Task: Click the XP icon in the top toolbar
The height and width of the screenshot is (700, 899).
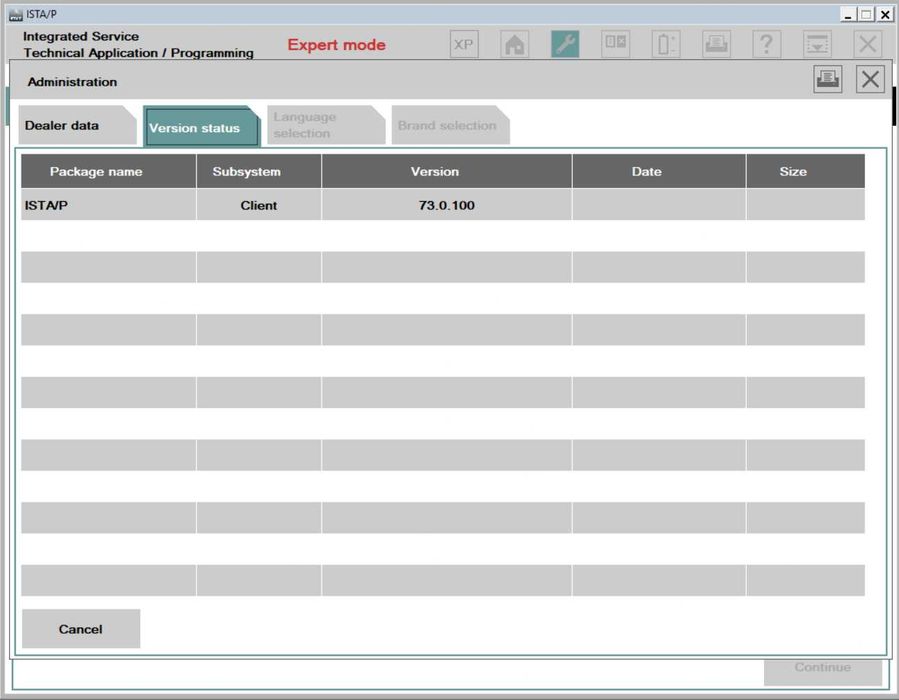Action: 464,44
